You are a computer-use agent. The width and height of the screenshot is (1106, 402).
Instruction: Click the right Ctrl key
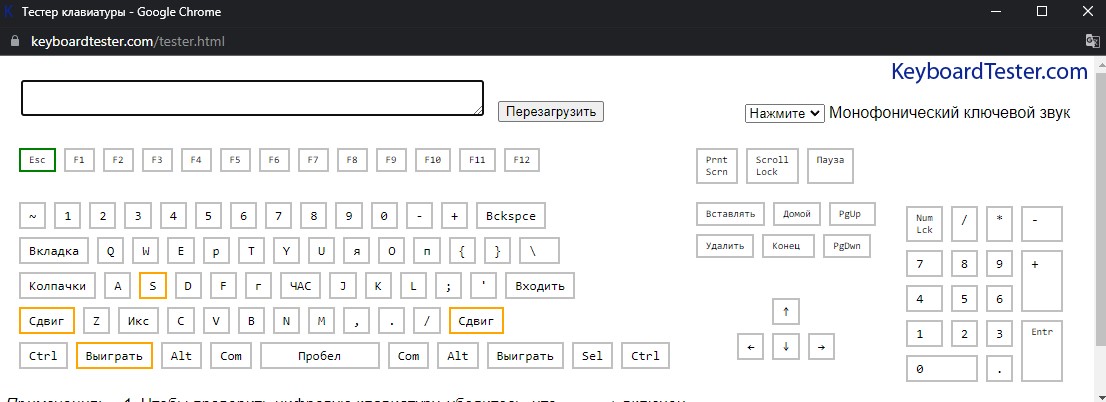tap(645, 355)
